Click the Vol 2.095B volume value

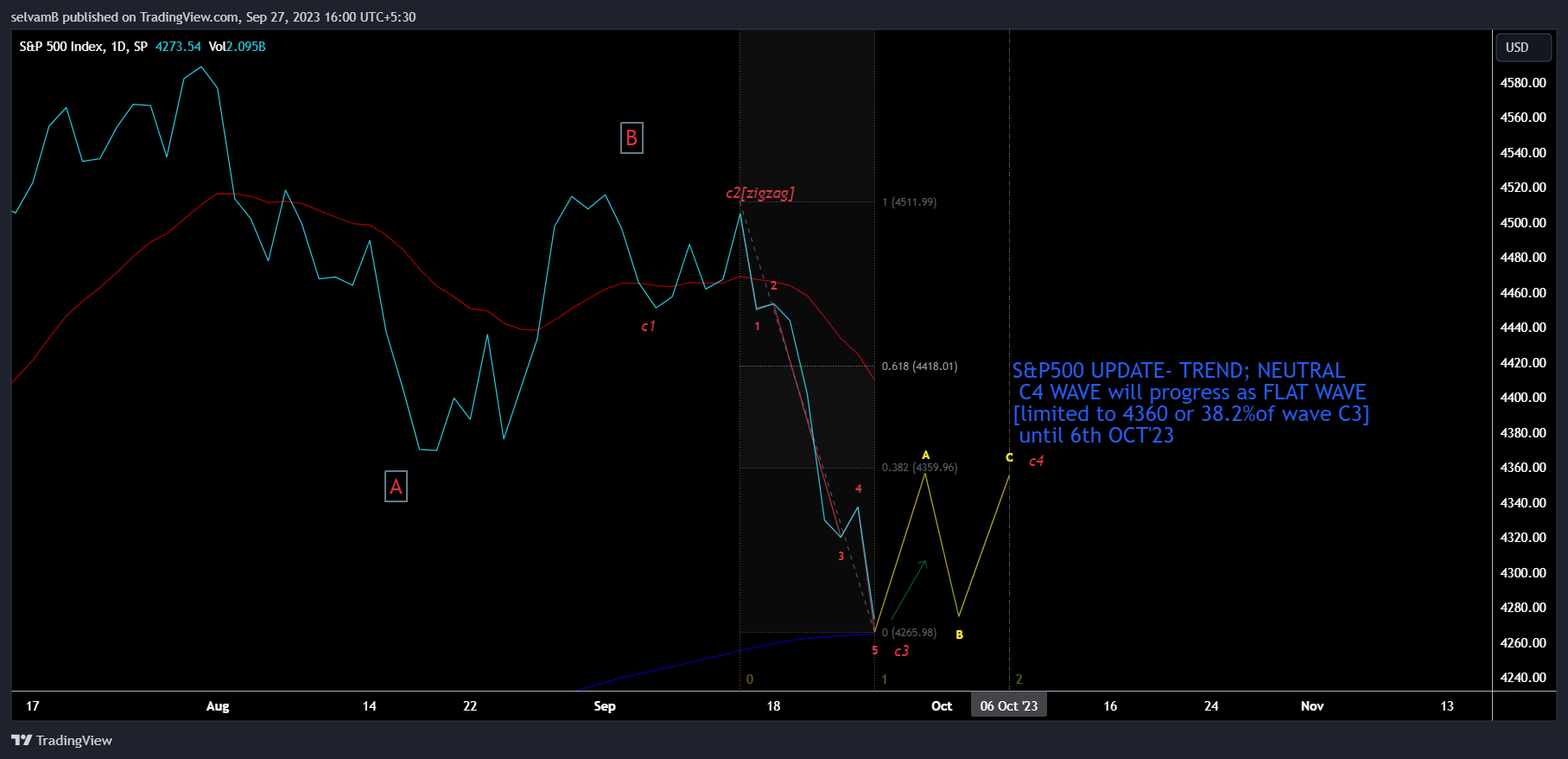(x=237, y=47)
